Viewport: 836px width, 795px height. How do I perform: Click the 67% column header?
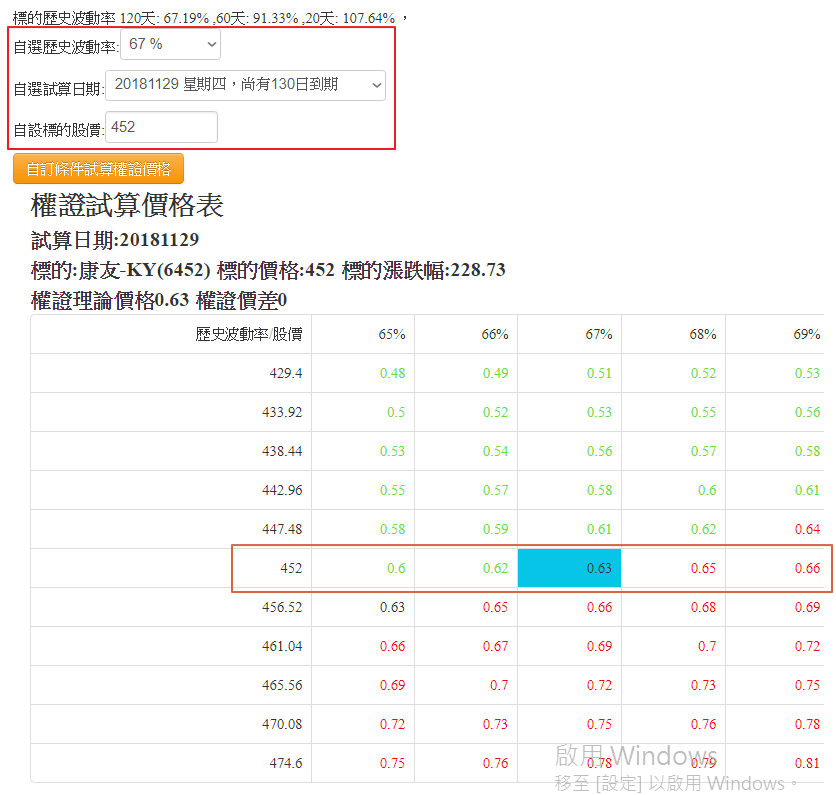(599, 334)
